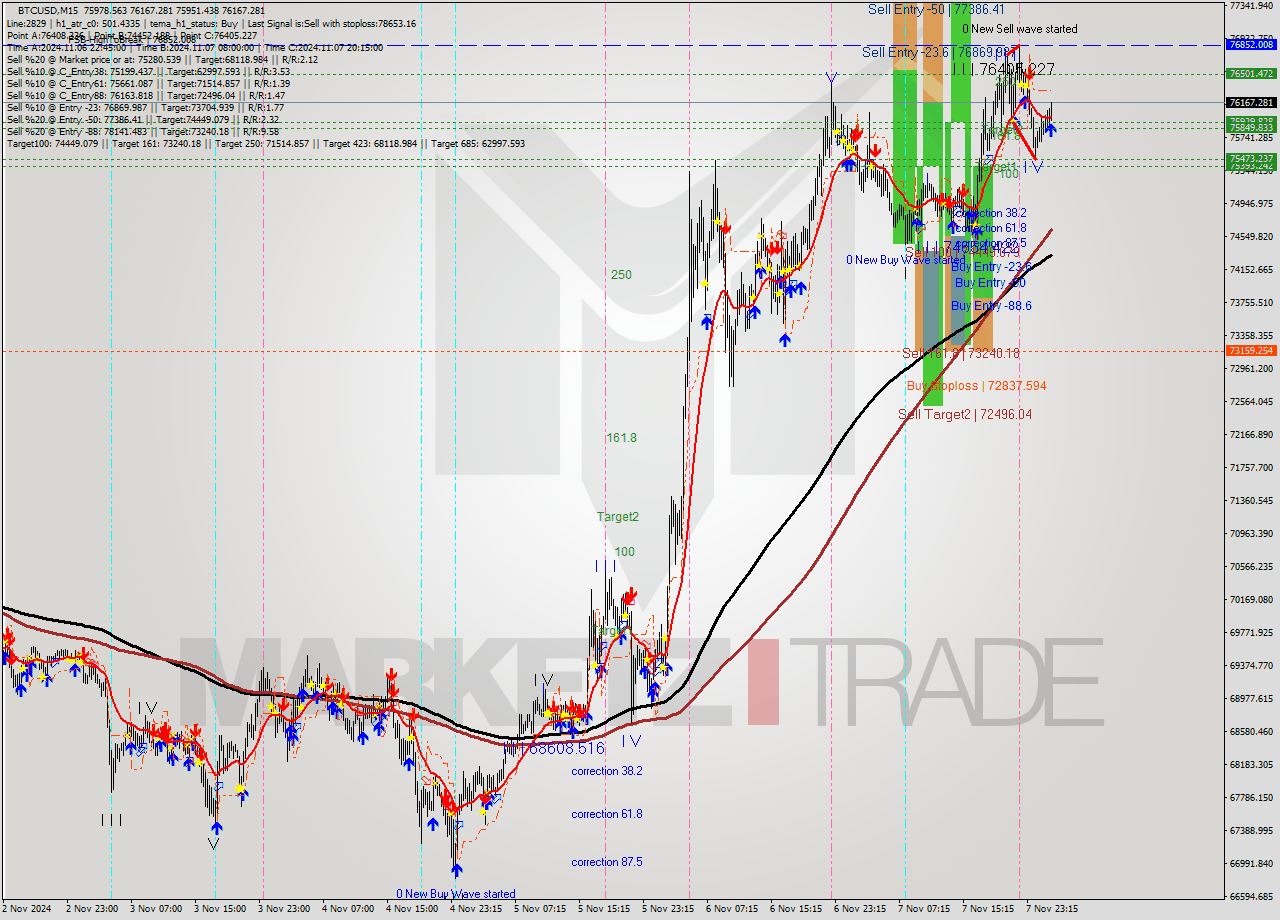Click the '6 Nov 23:15' time label
The image size is (1280, 920).
859,910
